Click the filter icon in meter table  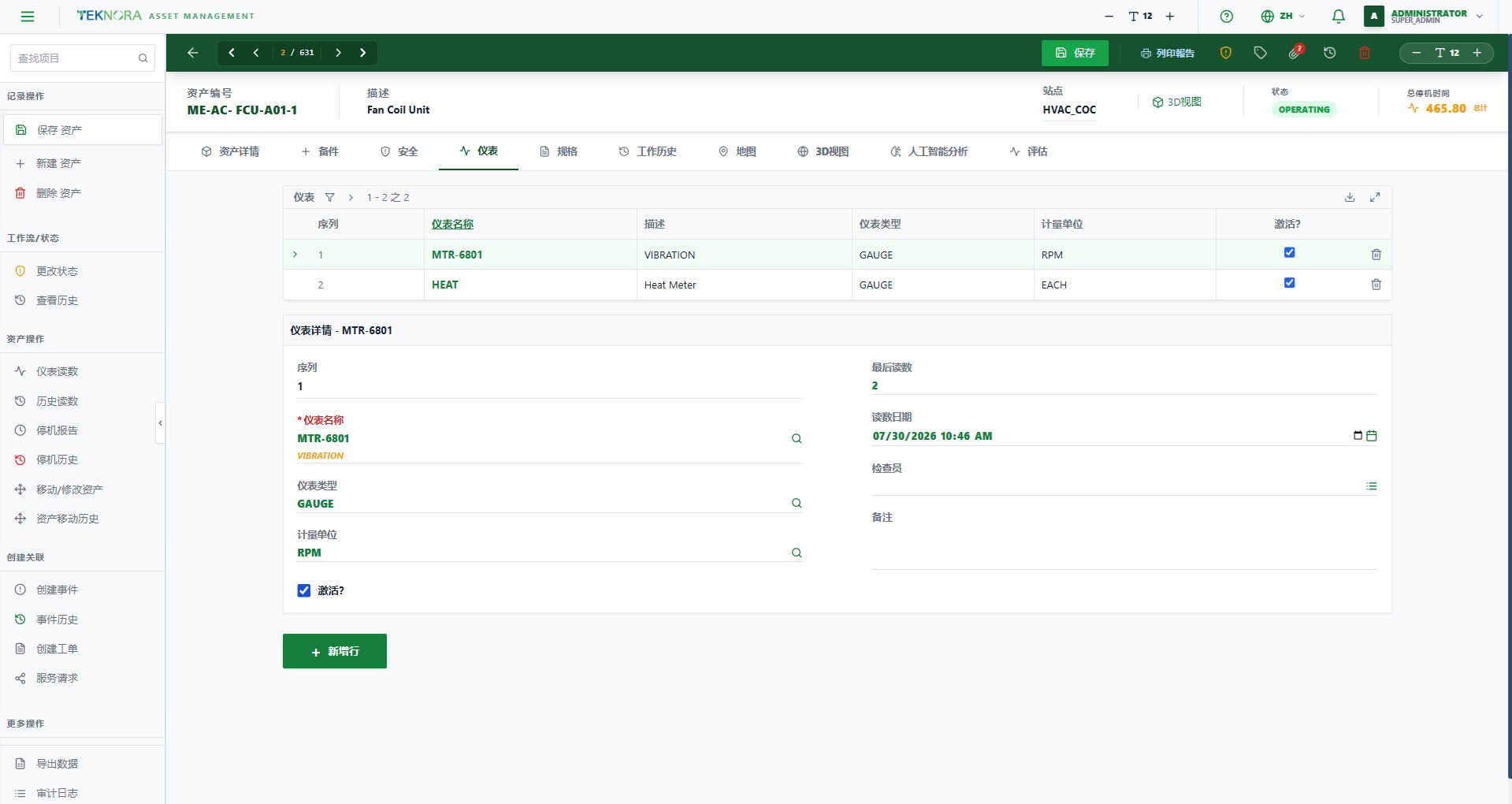tap(330, 197)
